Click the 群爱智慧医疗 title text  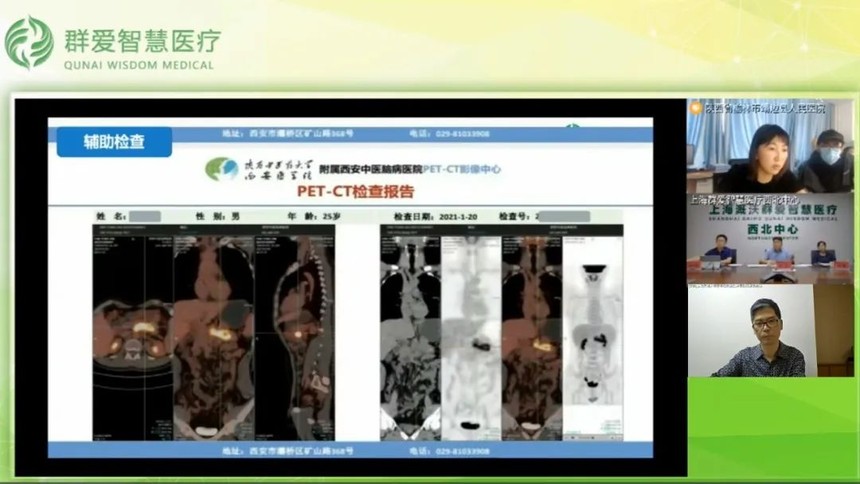pyautogui.click(x=142, y=41)
